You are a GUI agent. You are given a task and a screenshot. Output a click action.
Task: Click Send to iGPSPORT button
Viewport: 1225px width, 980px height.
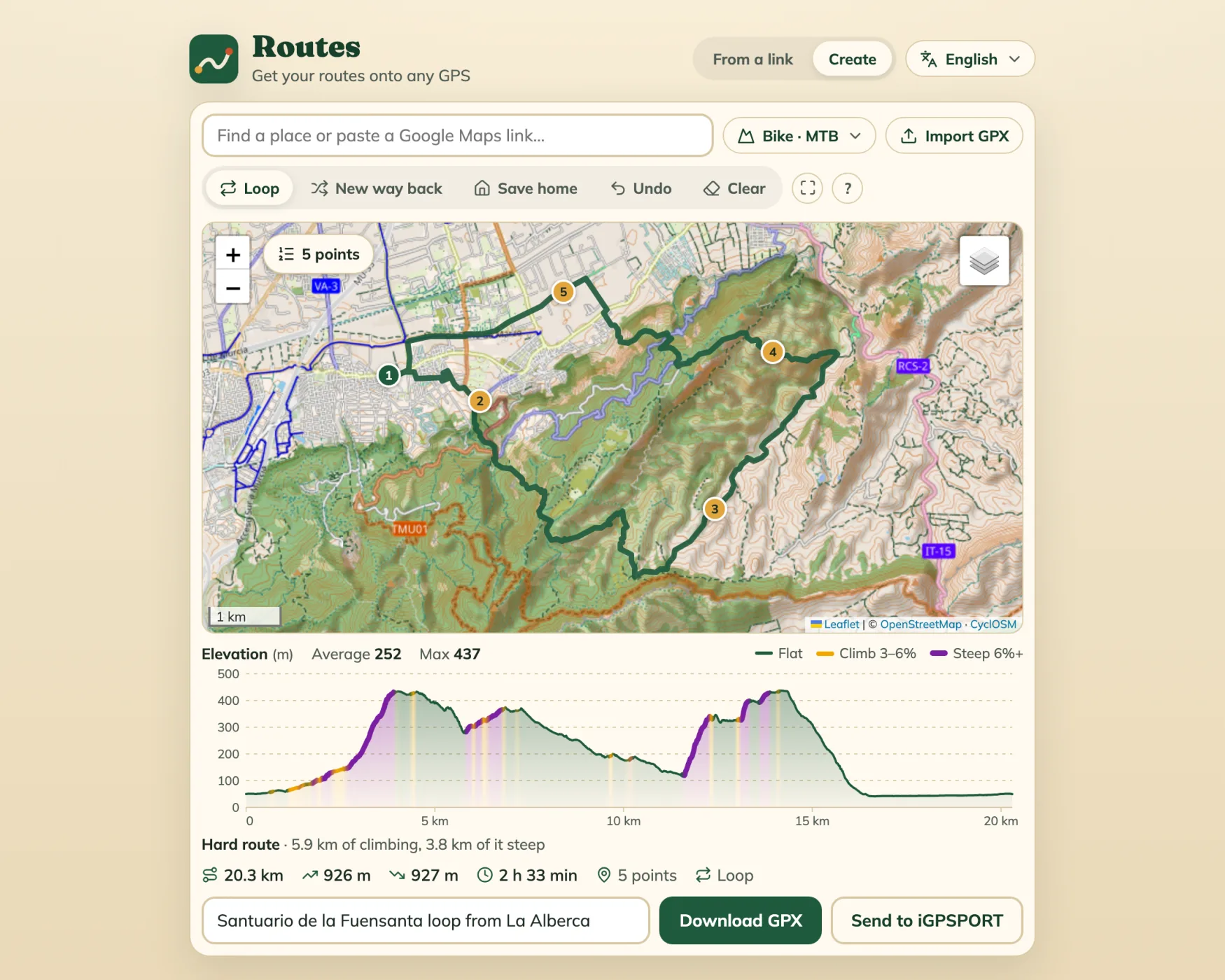pos(927,920)
